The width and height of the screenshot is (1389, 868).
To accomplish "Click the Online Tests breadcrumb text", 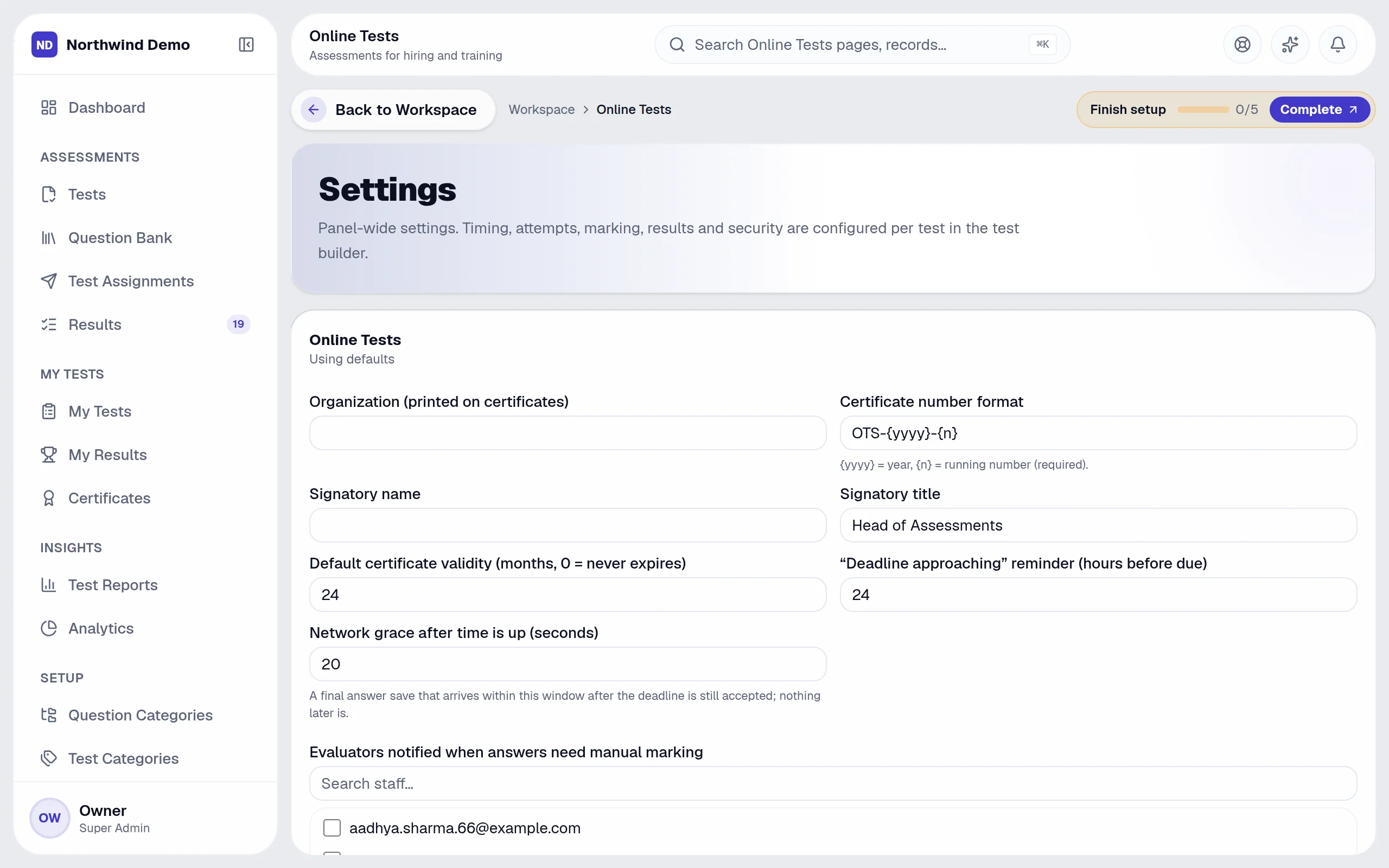I will (634, 110).
